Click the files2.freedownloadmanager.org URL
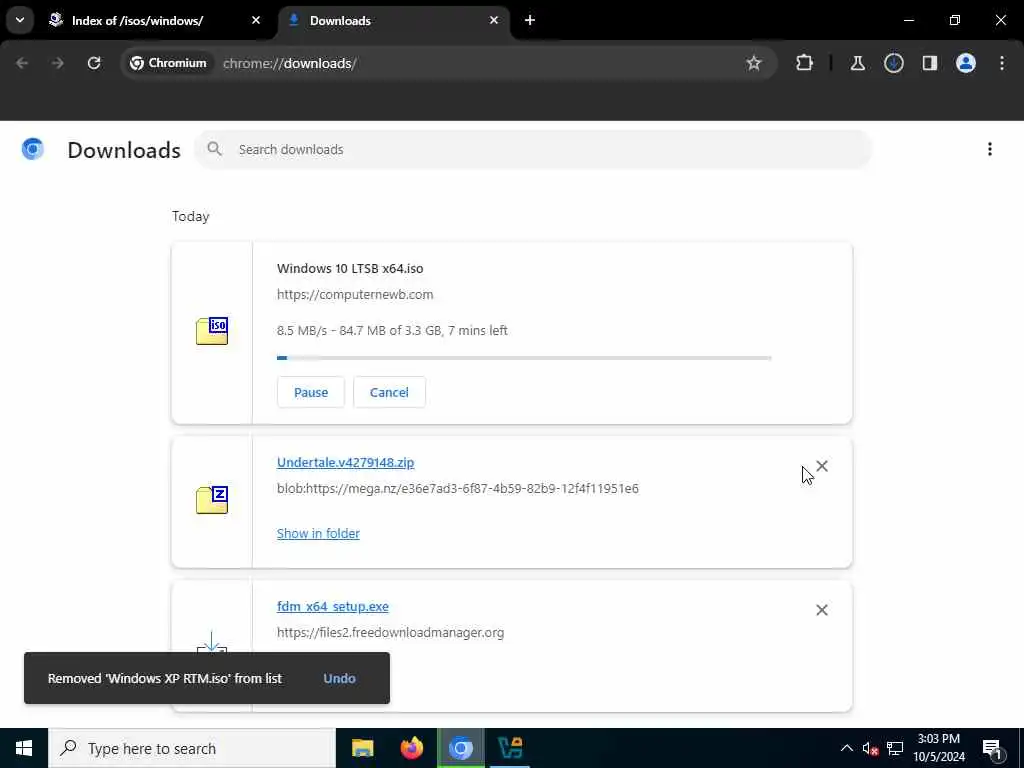The width and height of the screenshot is (1024, 768). coord(391,633)
